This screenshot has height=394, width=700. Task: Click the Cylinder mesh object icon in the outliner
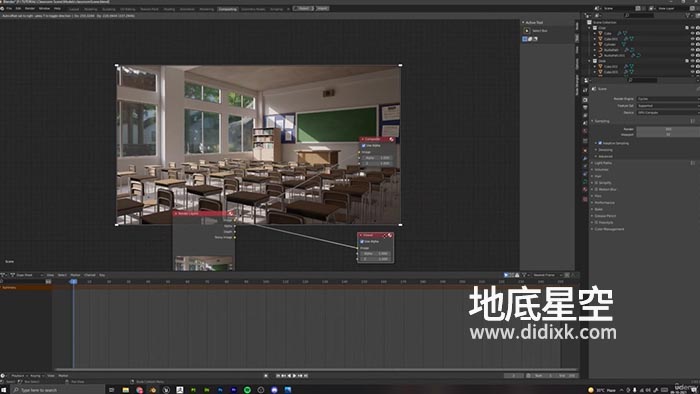point(600,44)
